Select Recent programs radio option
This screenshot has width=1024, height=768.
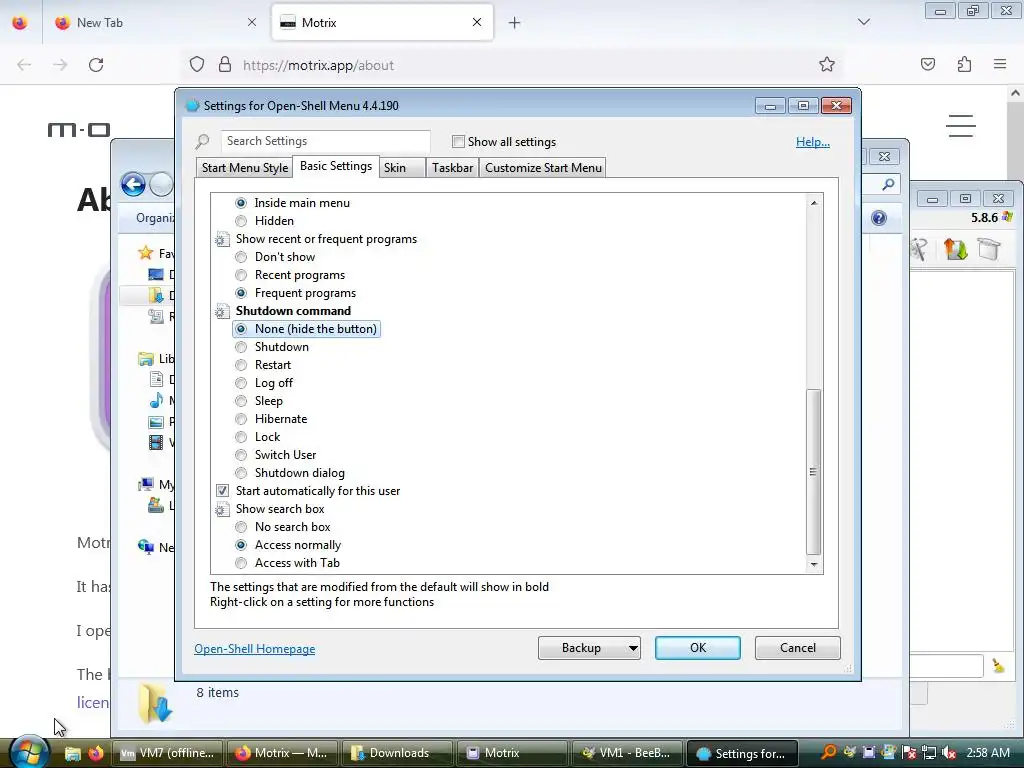tap(241, 276)
